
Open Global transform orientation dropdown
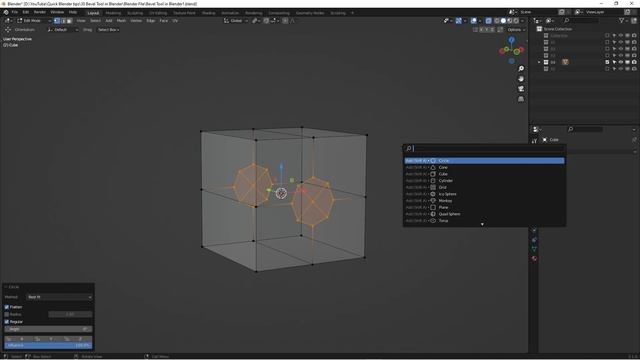click(x=236, y=20)
